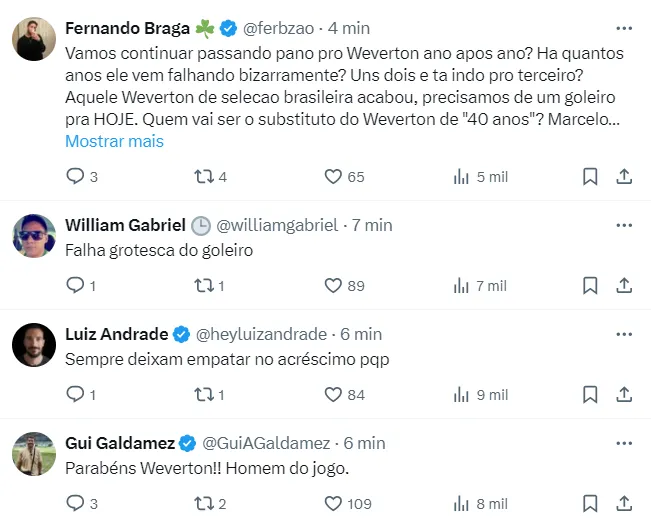View analytics on William Gabriel's tweet

tap(461, 286)
